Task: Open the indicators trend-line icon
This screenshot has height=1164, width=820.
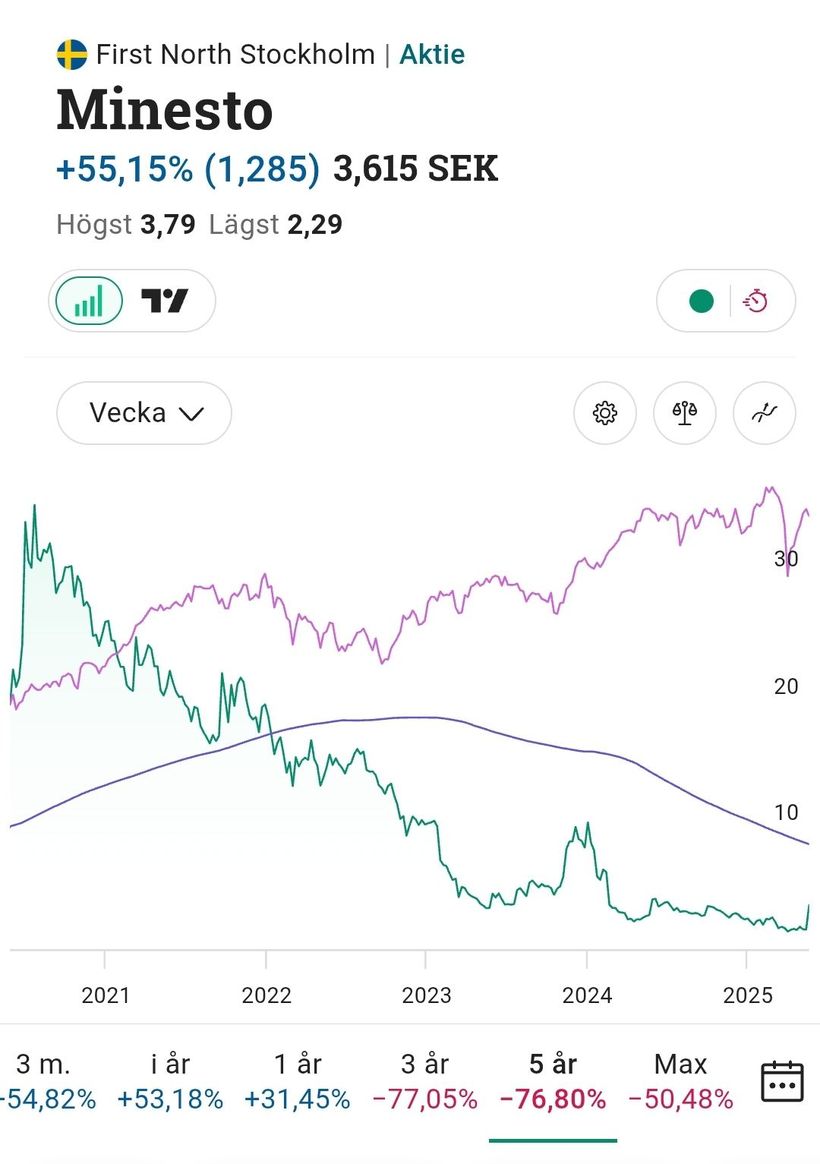Action: (x=765, y=412)
